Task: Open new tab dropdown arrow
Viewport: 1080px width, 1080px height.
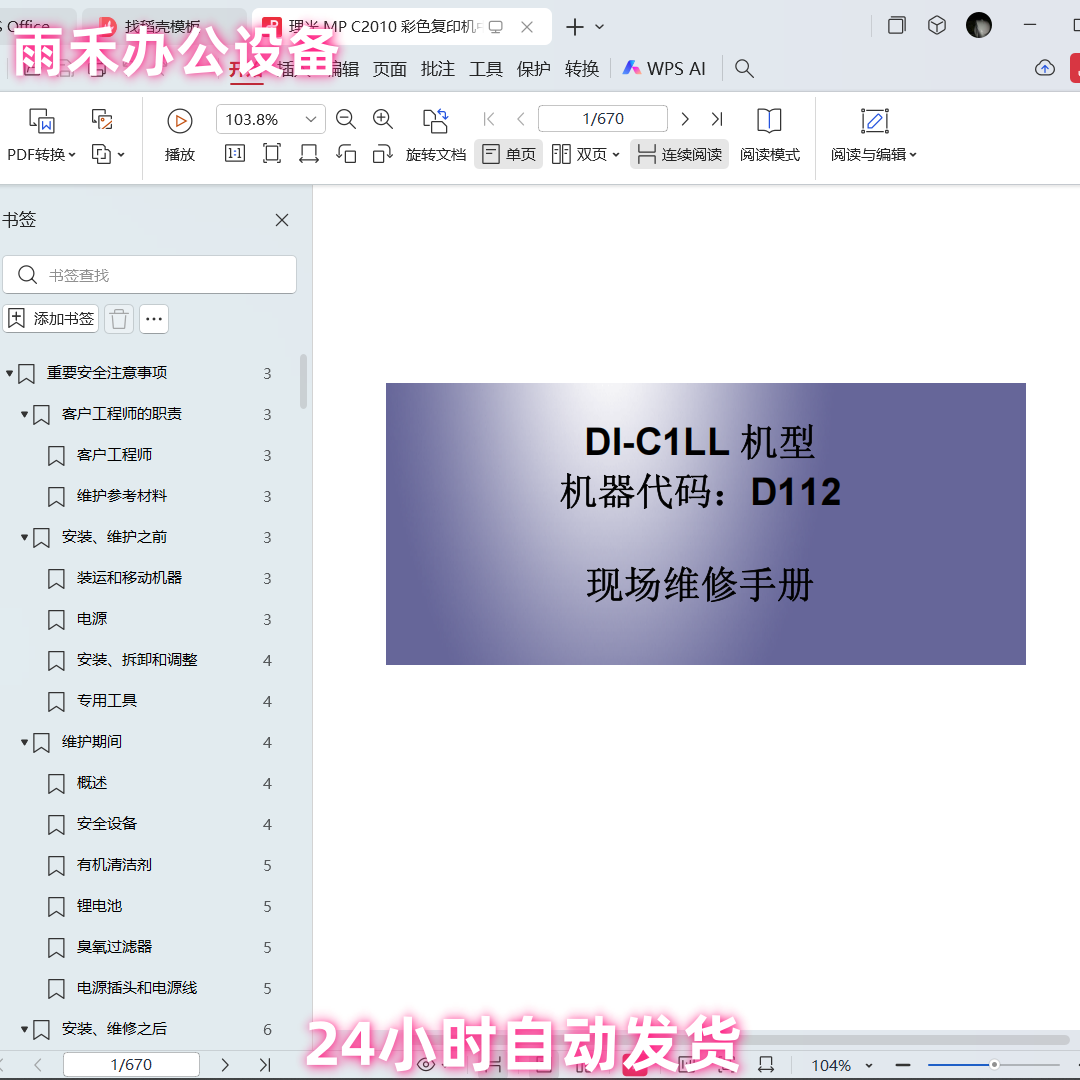Action: pos(599,27)
